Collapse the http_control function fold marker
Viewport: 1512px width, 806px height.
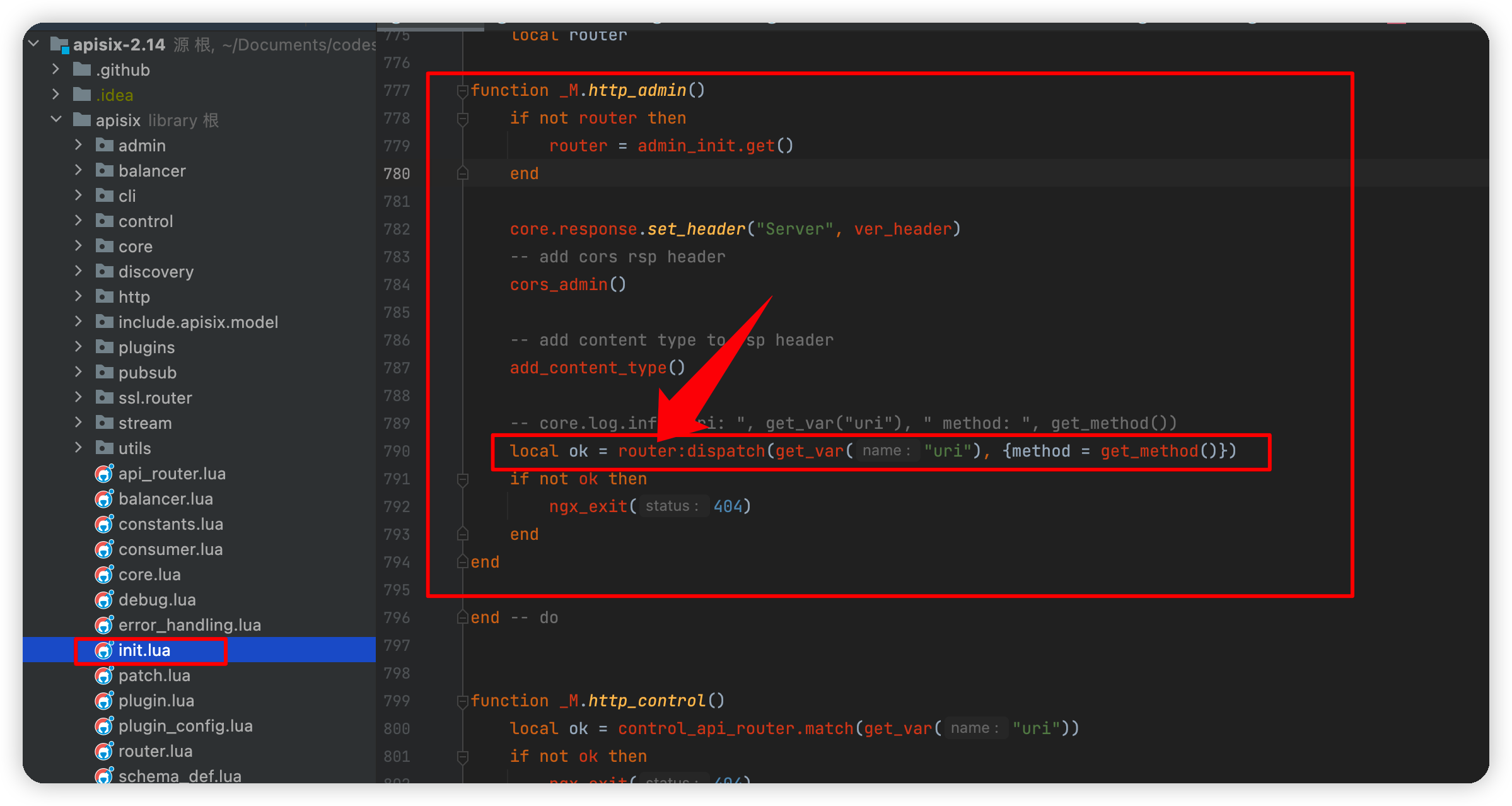462,701
